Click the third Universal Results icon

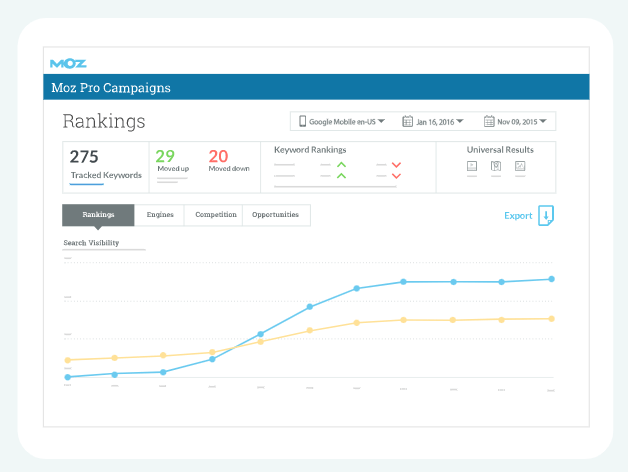click(520, 166)
